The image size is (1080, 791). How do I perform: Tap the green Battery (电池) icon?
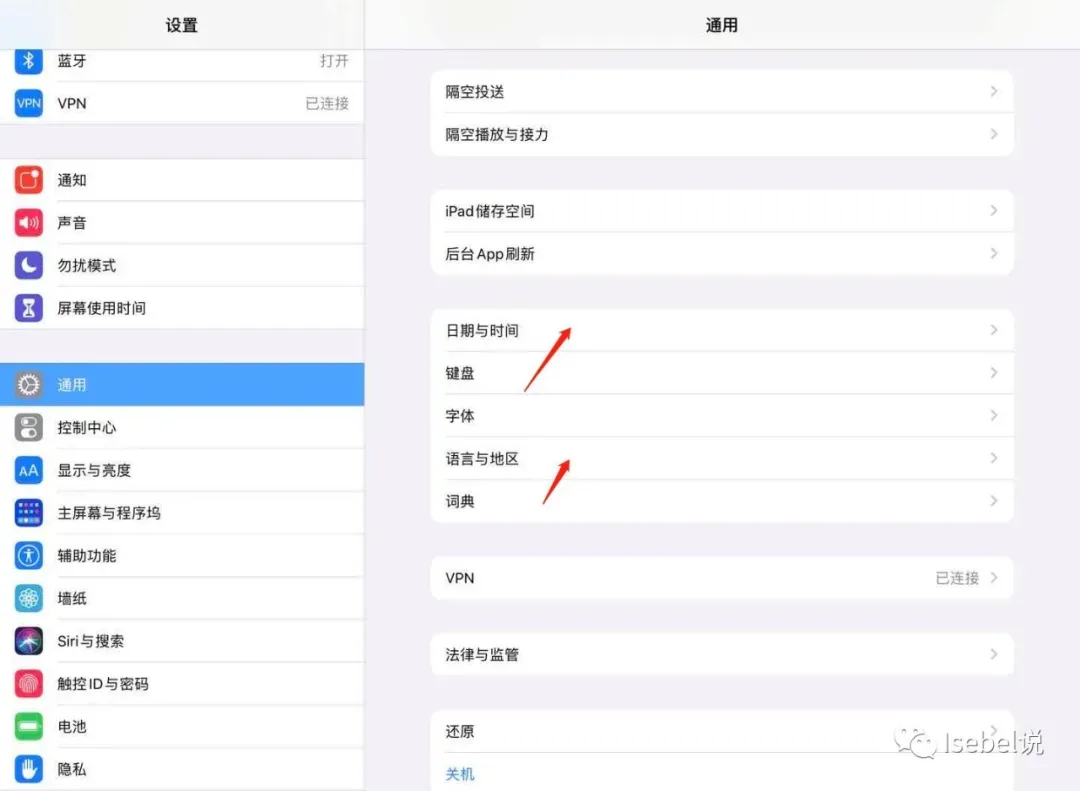point(29,727)
